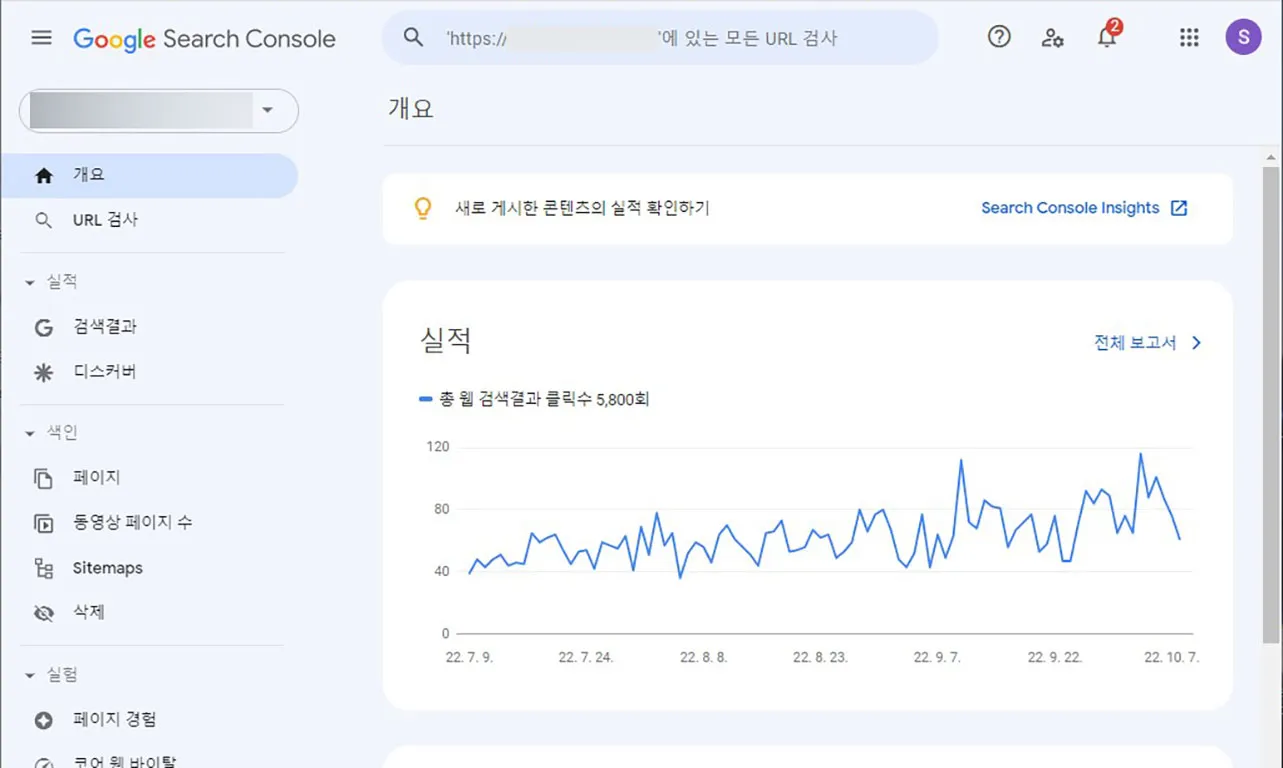Click 새로 게시한 콘텐츠의 실적 확인하기 text
This screenshot has width=1283, height=768.
tap(582, 208)
